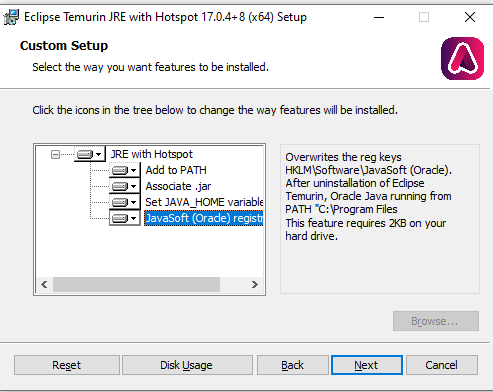Click the feature description starting 'Overwrites the reg keys'
The height and width of the screenshot is (392, 493).
(368, 183)
